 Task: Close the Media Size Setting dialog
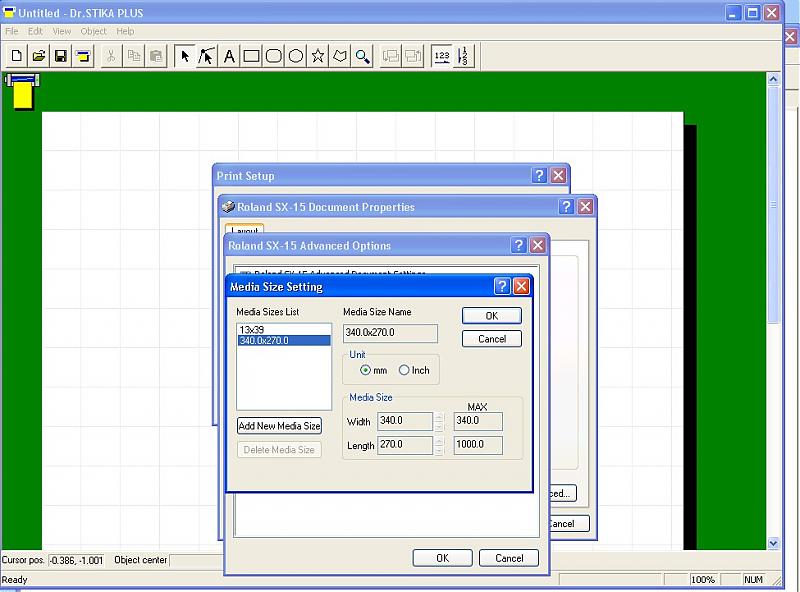(x=521, y=286)
